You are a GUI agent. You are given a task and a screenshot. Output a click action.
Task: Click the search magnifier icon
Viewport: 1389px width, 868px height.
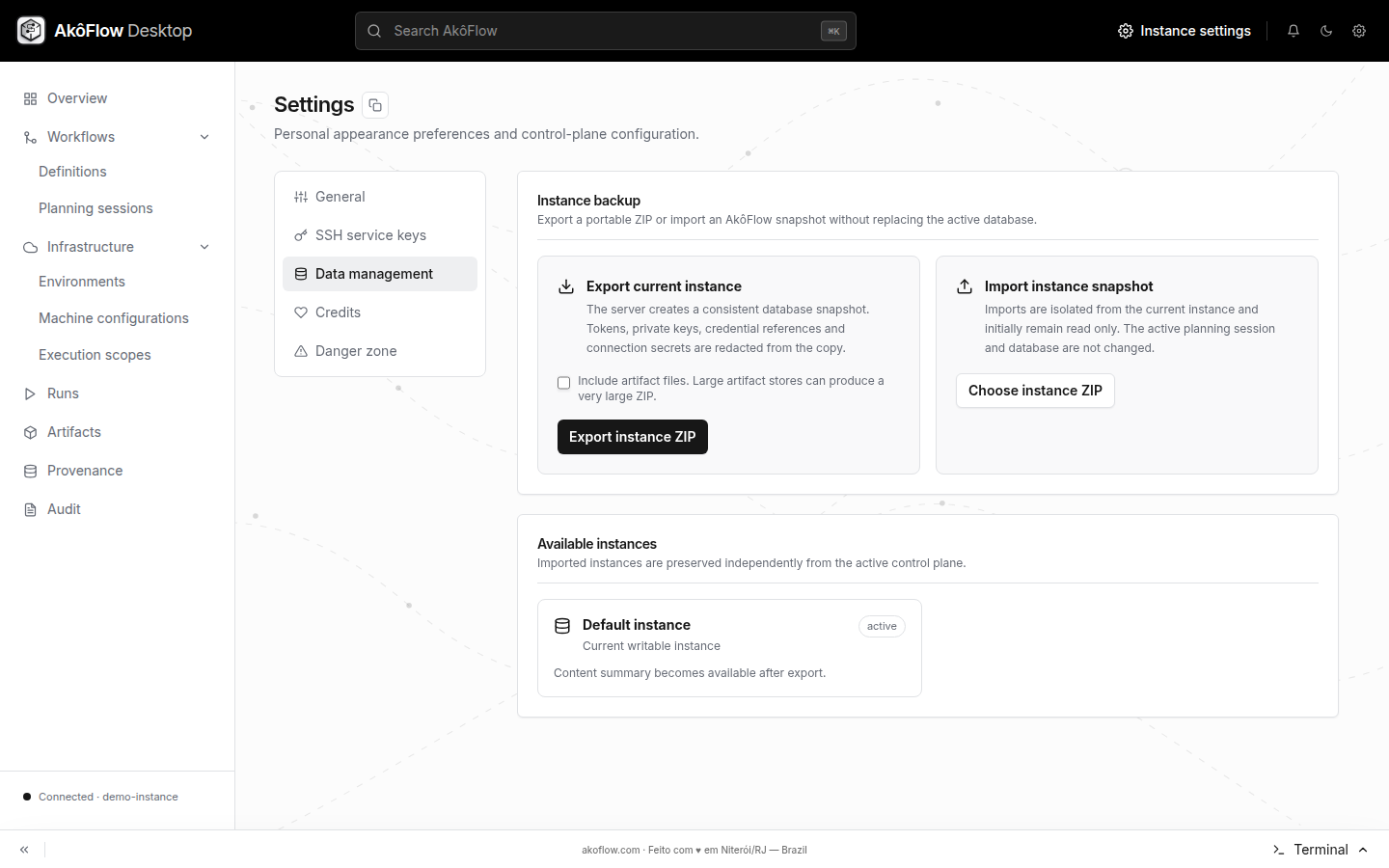point(374,31)
